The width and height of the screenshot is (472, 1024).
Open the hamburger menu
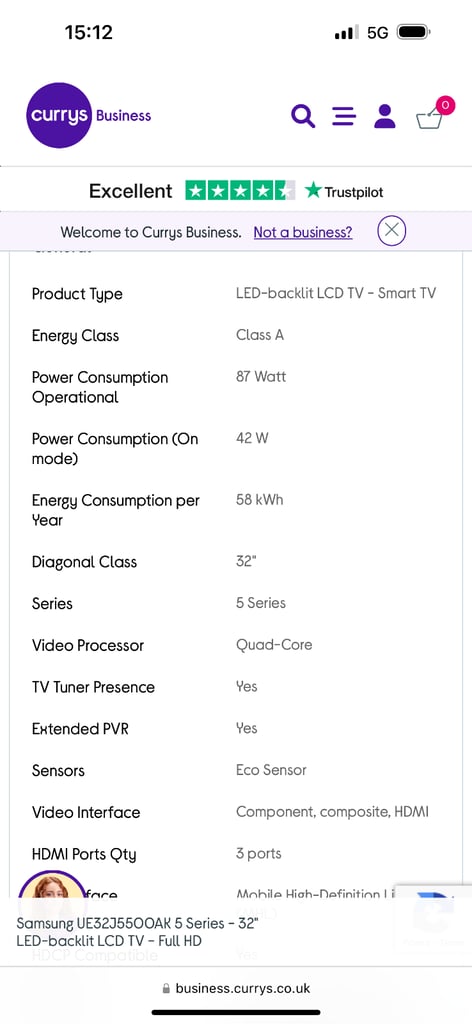pyautogui.click(x=344, y=116)
